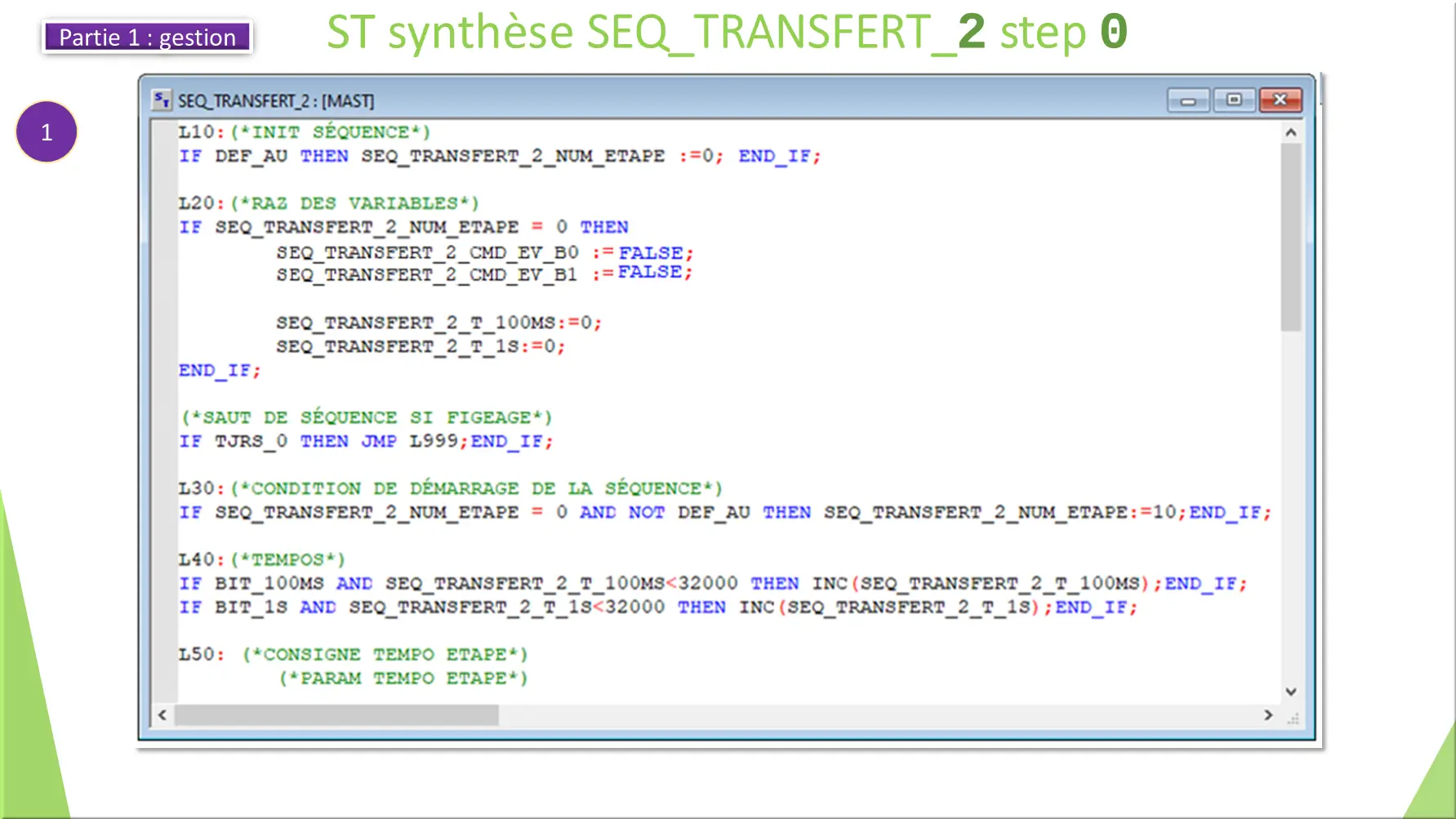Click the numbered circle '1' marker
This screenshot has height=819, width=1456.
pyautogui.click(x=46, y=131)
